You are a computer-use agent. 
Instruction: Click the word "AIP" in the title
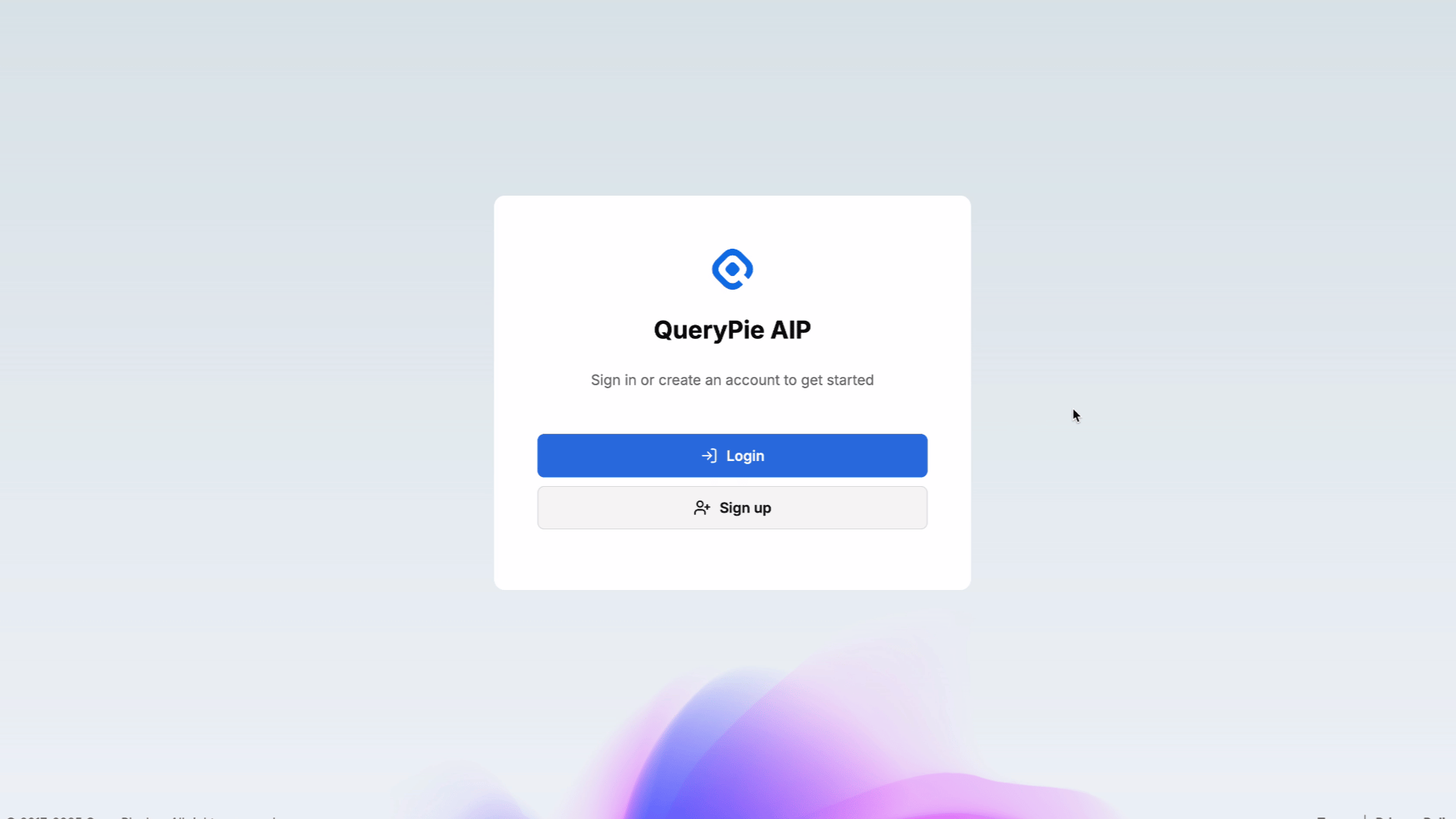pyautogui.click(x=791, y=330)
